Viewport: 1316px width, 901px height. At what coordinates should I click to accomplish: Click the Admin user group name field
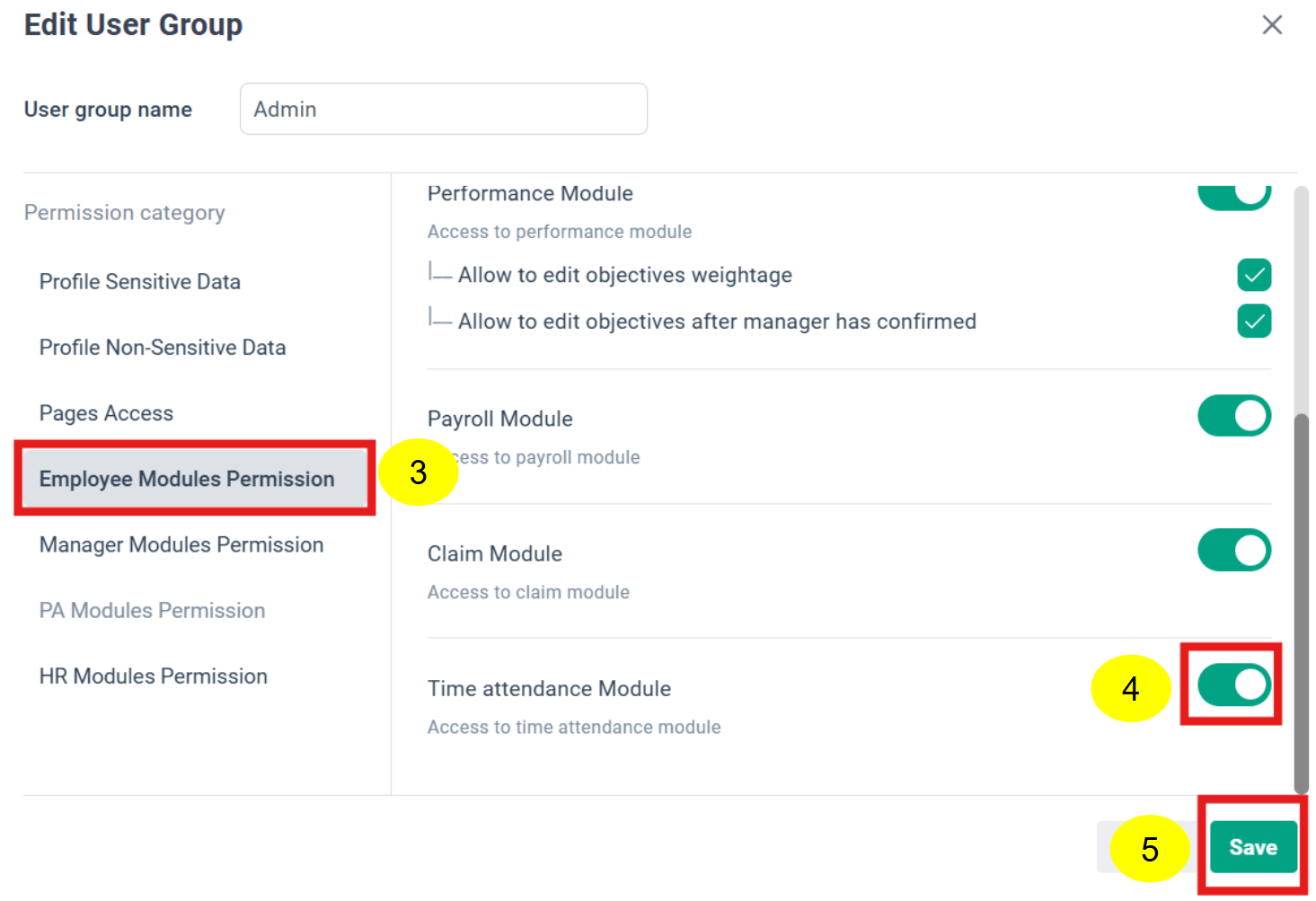(443, 109)
